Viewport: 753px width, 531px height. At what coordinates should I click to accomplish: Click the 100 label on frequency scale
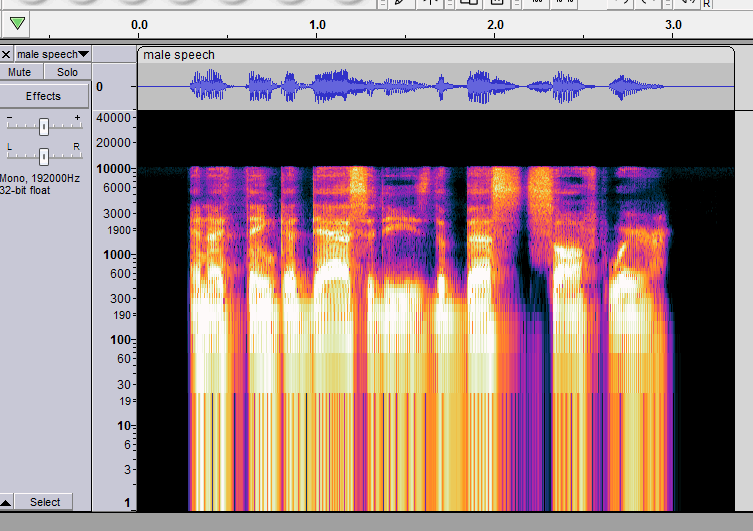point(120,340)
